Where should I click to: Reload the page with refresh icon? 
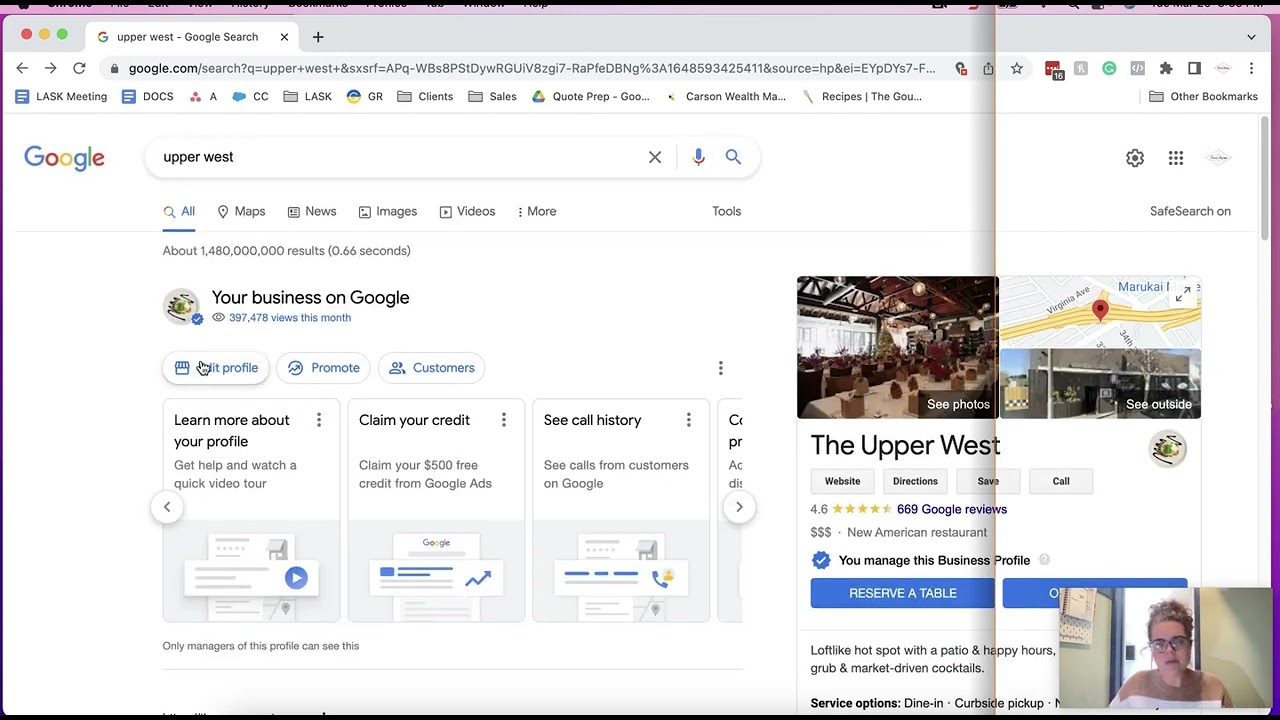79,68
